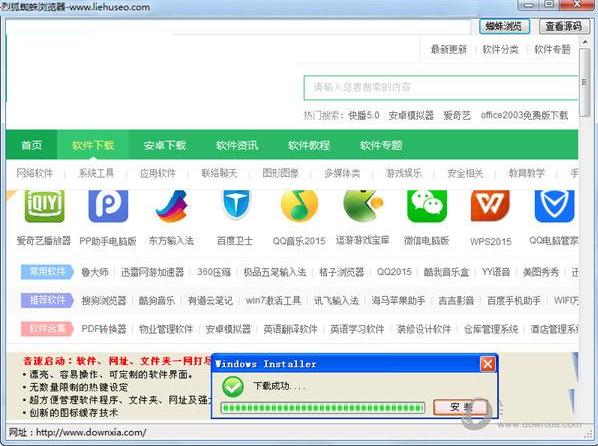598x446 pixels.
Task: Open the 东方输入法 colorful icon
Action: tap(172, 206)
